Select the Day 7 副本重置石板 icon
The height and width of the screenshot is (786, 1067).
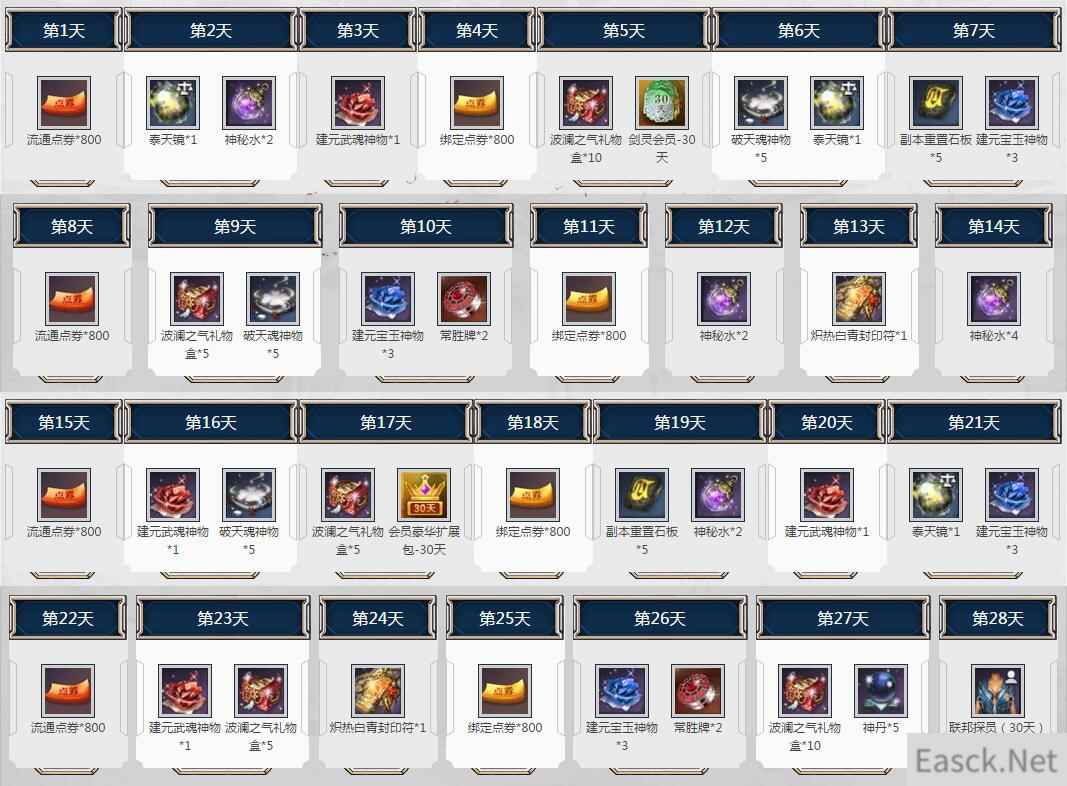[x=936, y=103]
